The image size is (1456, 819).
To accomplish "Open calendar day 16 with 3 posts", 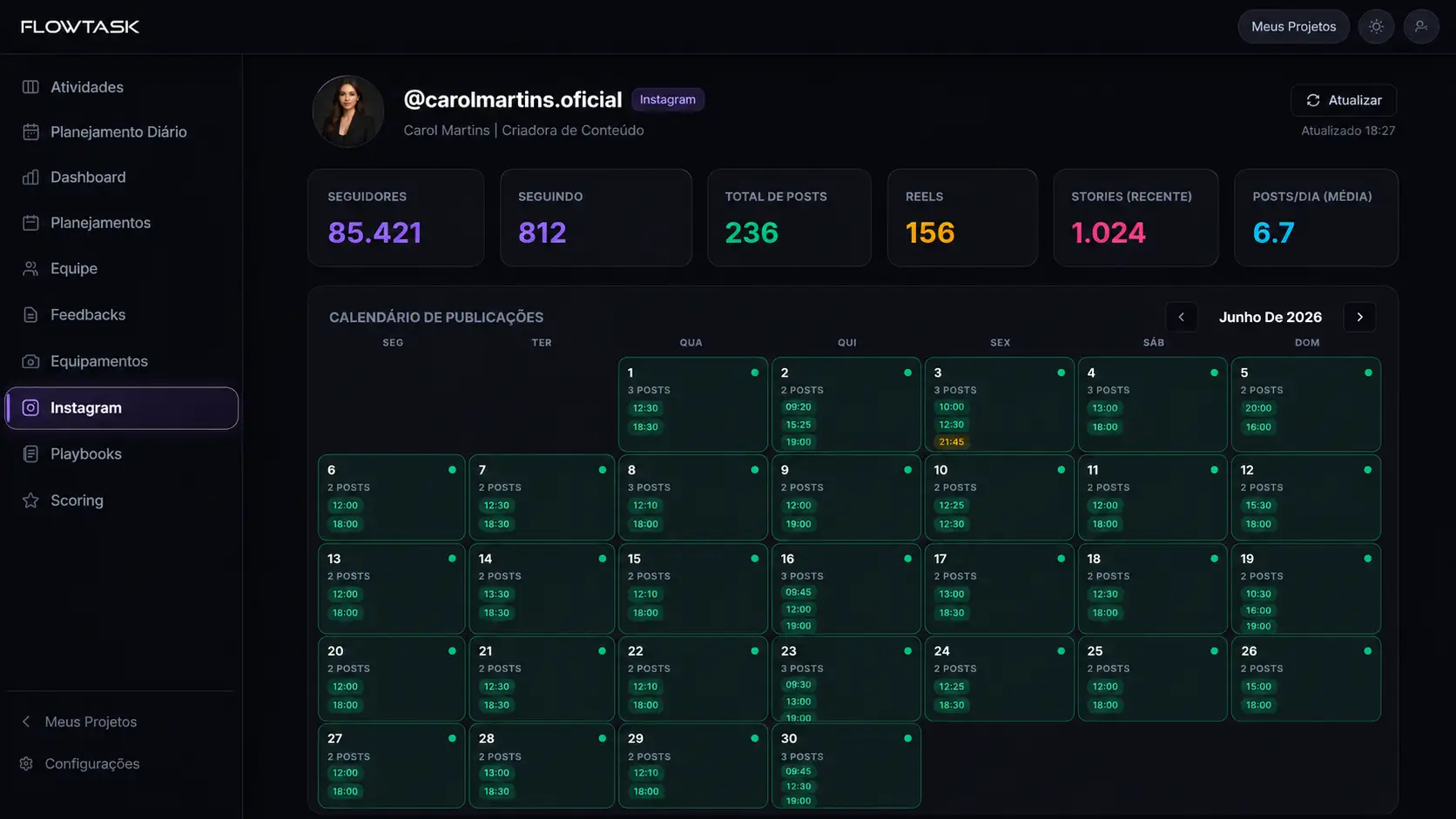I will tap(846, 589).
